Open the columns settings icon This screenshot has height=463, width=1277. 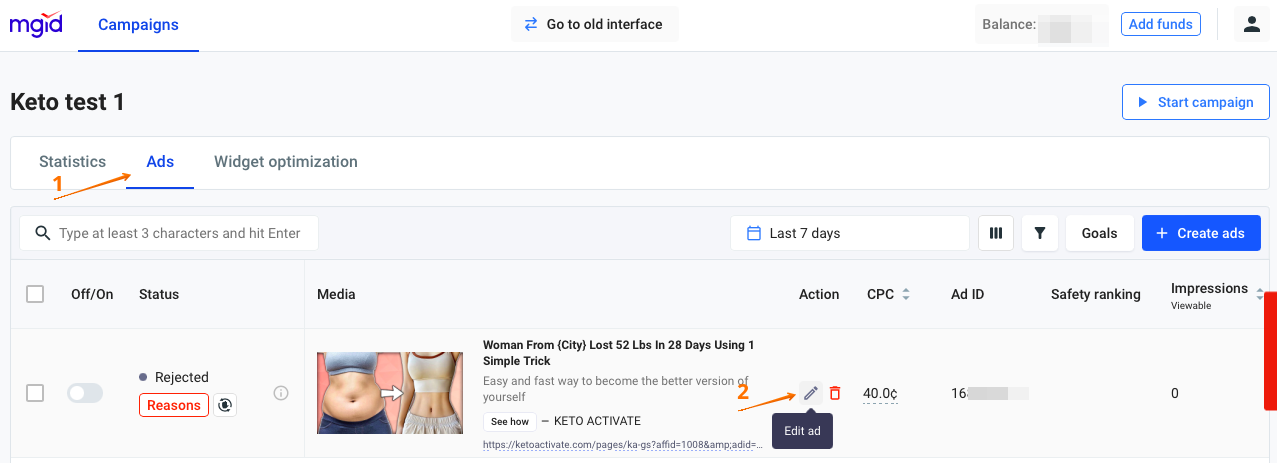click(995, 233)
